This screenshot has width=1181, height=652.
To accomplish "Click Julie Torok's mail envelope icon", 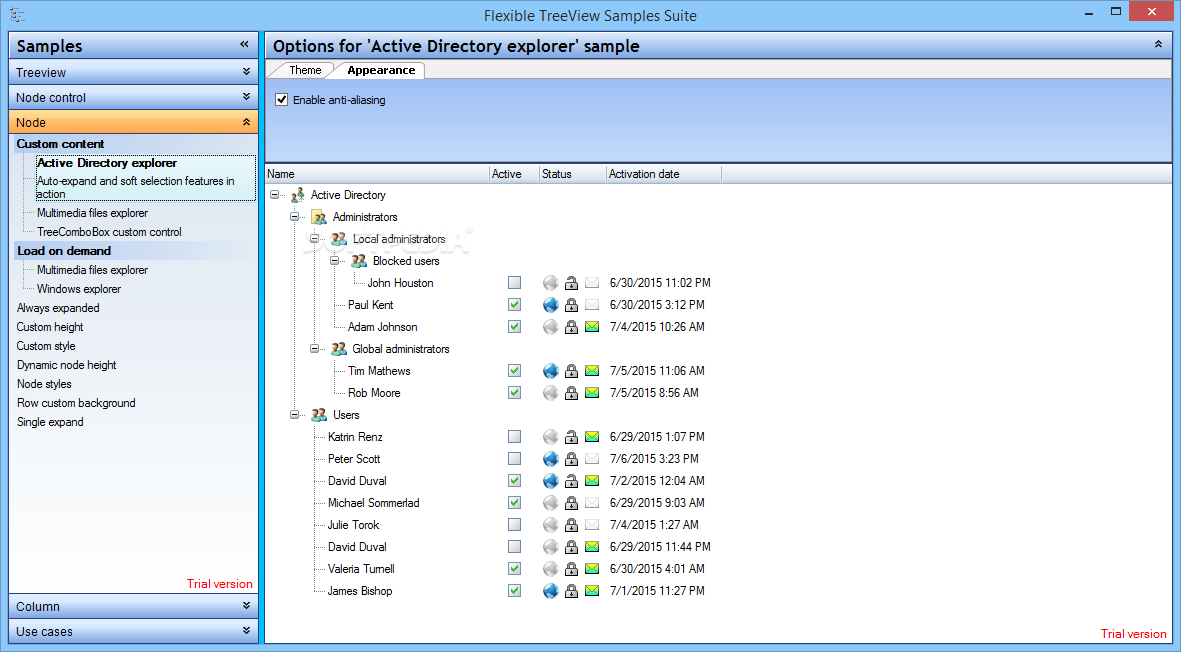I will [592, 525].
